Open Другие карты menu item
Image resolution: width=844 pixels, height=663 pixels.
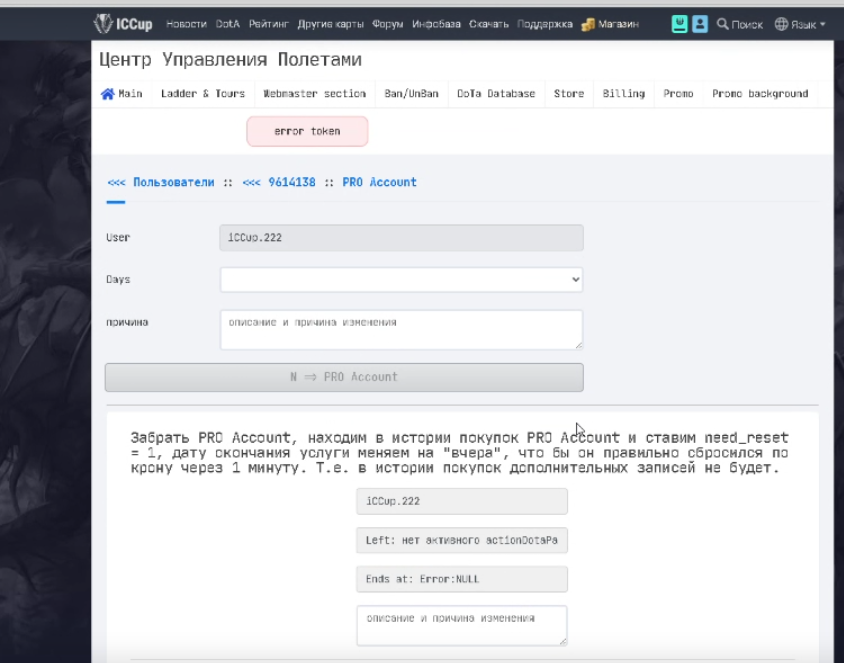click(x=330, y=24)
